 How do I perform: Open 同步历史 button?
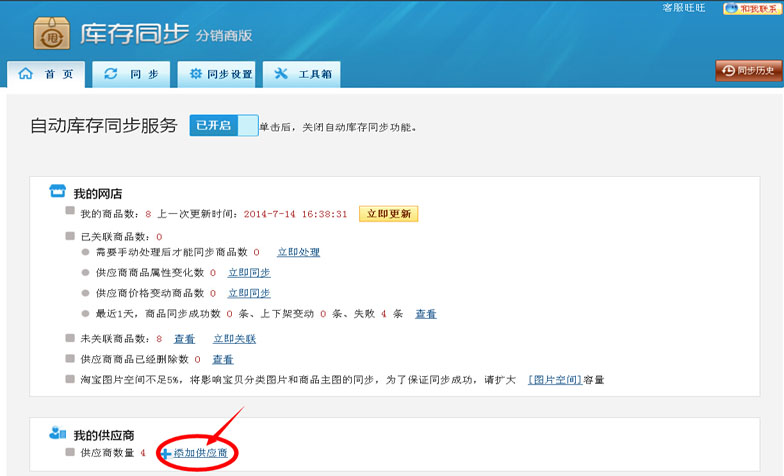[748, 70]
